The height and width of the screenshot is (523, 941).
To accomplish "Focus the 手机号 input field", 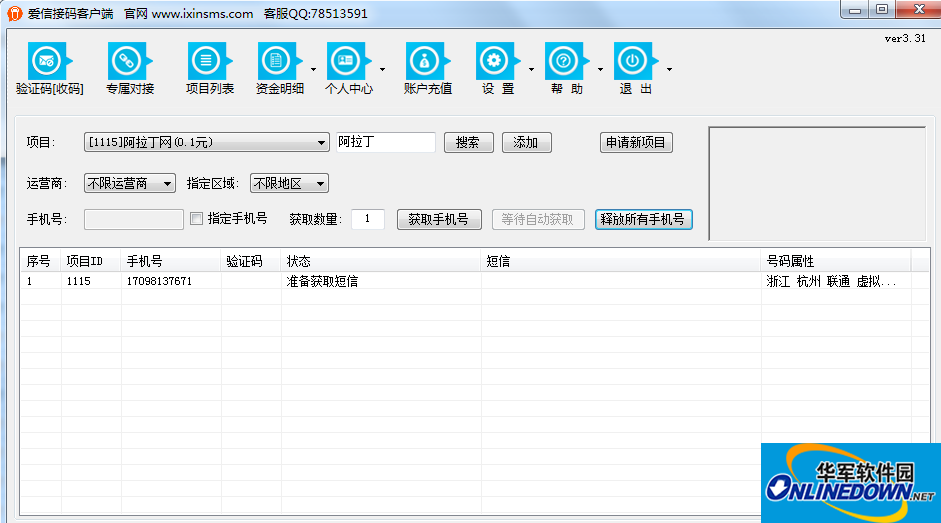I will point(134,219).
